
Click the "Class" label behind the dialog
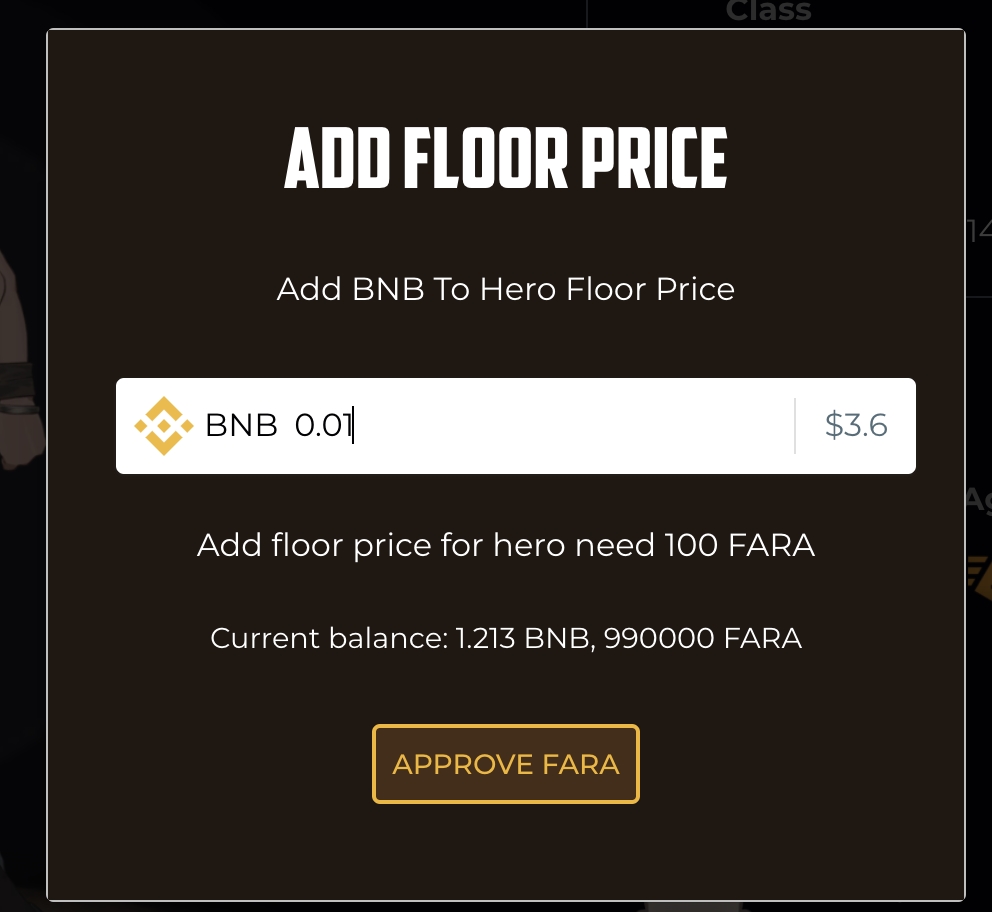click(768, 12)
